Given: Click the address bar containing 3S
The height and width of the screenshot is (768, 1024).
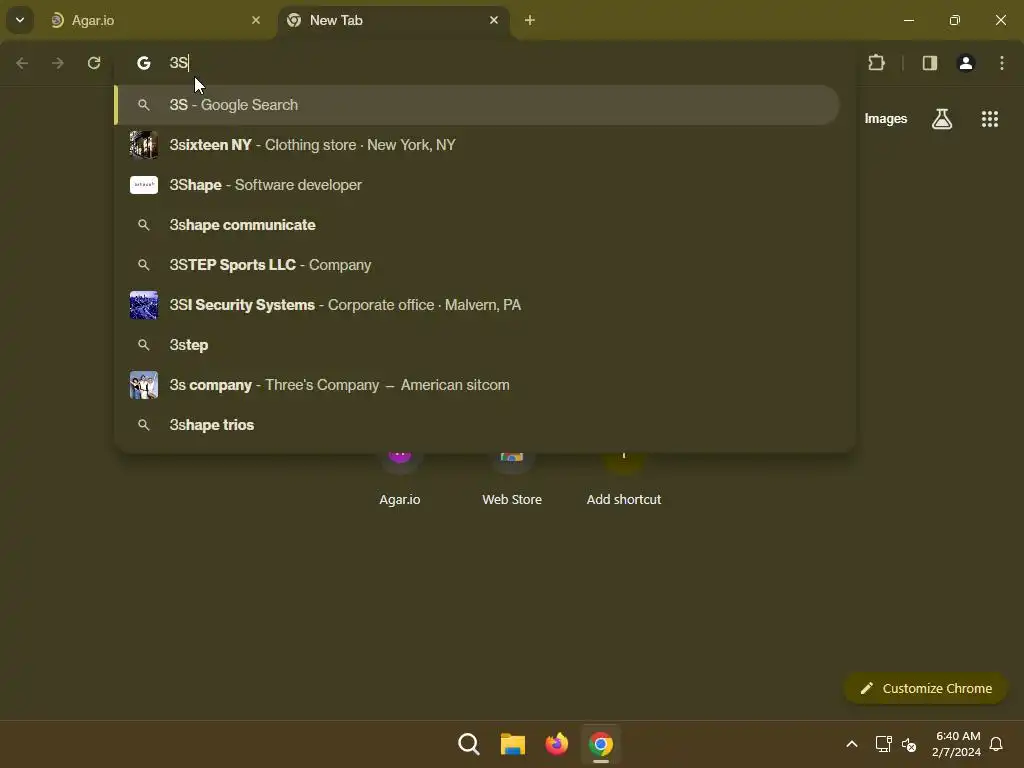Looking at the screenshot, I should click(x=485, y=63).
